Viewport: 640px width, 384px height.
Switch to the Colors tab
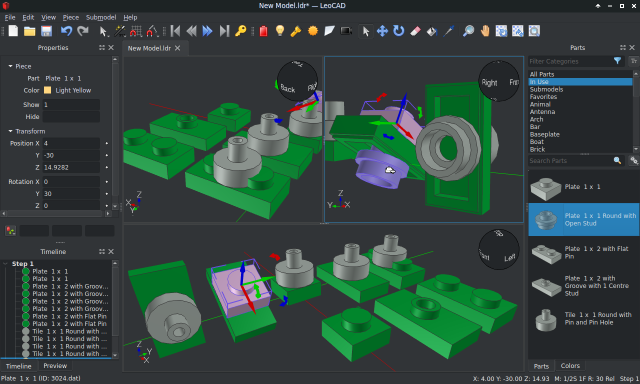570,366
